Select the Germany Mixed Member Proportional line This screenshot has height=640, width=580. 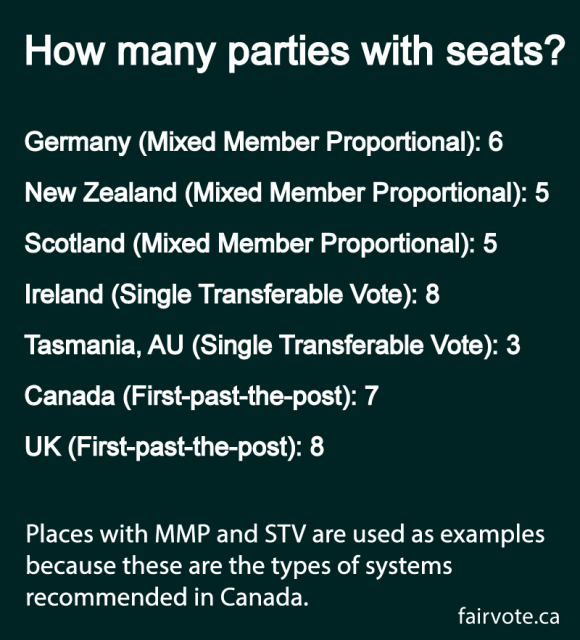264,143
